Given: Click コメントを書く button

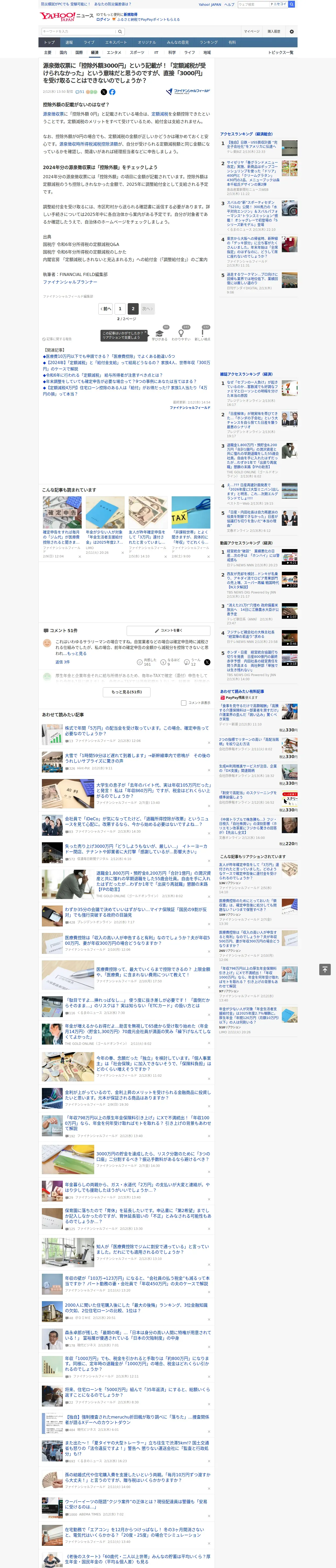Looking at the screenshot, I should click(168, 631).
